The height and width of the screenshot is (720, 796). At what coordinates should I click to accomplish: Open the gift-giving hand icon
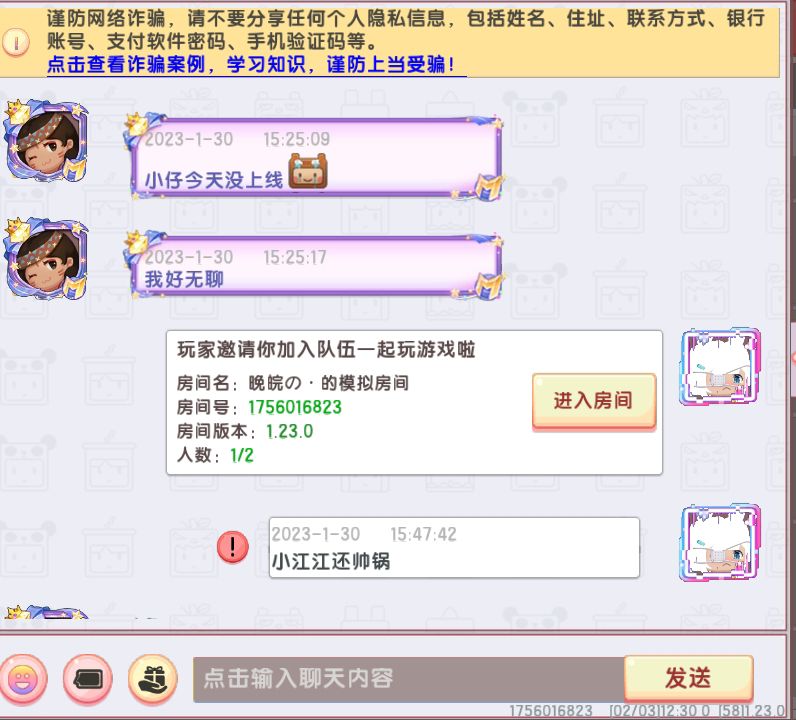(x=153, y=679)
